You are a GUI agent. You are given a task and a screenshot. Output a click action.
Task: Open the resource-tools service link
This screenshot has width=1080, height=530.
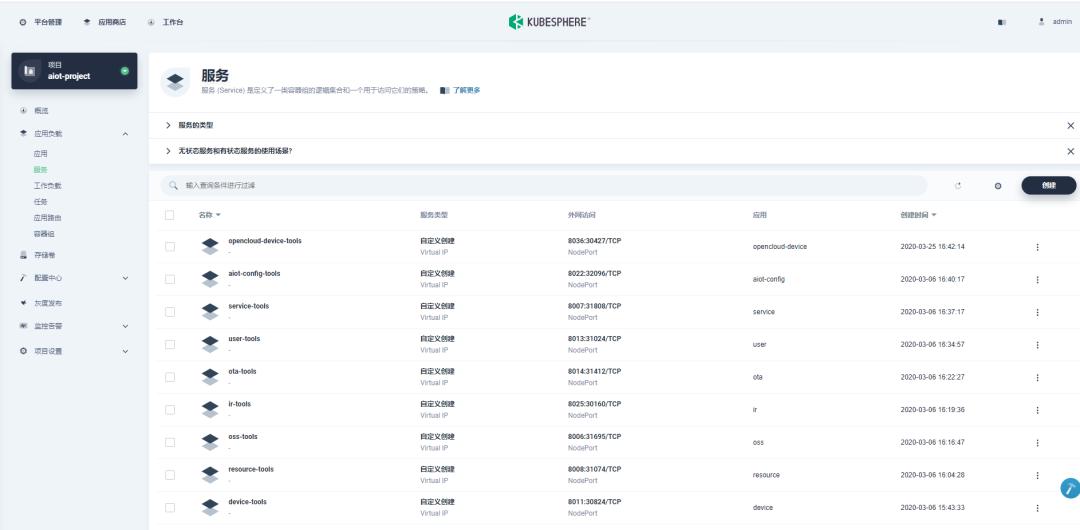(251, 469)
